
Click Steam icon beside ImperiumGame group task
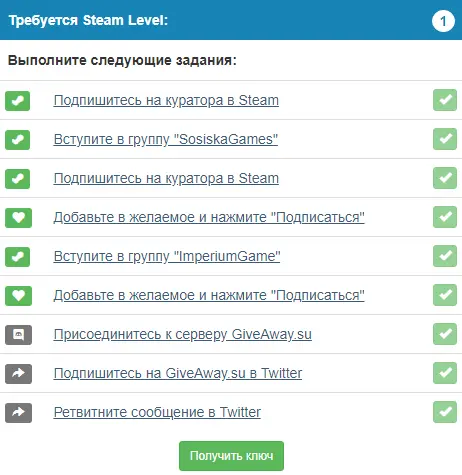tap(17, 257)
